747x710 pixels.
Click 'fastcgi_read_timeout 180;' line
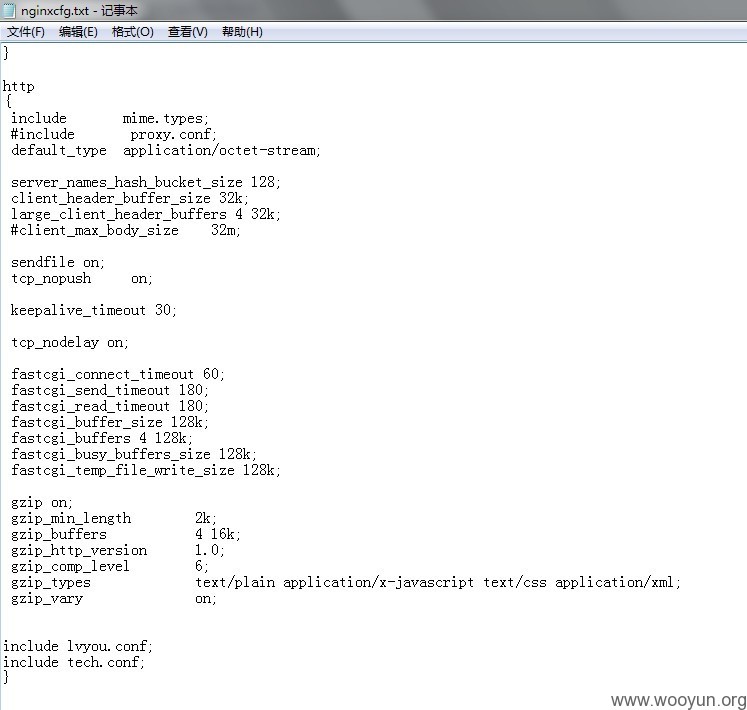(110, 406)
